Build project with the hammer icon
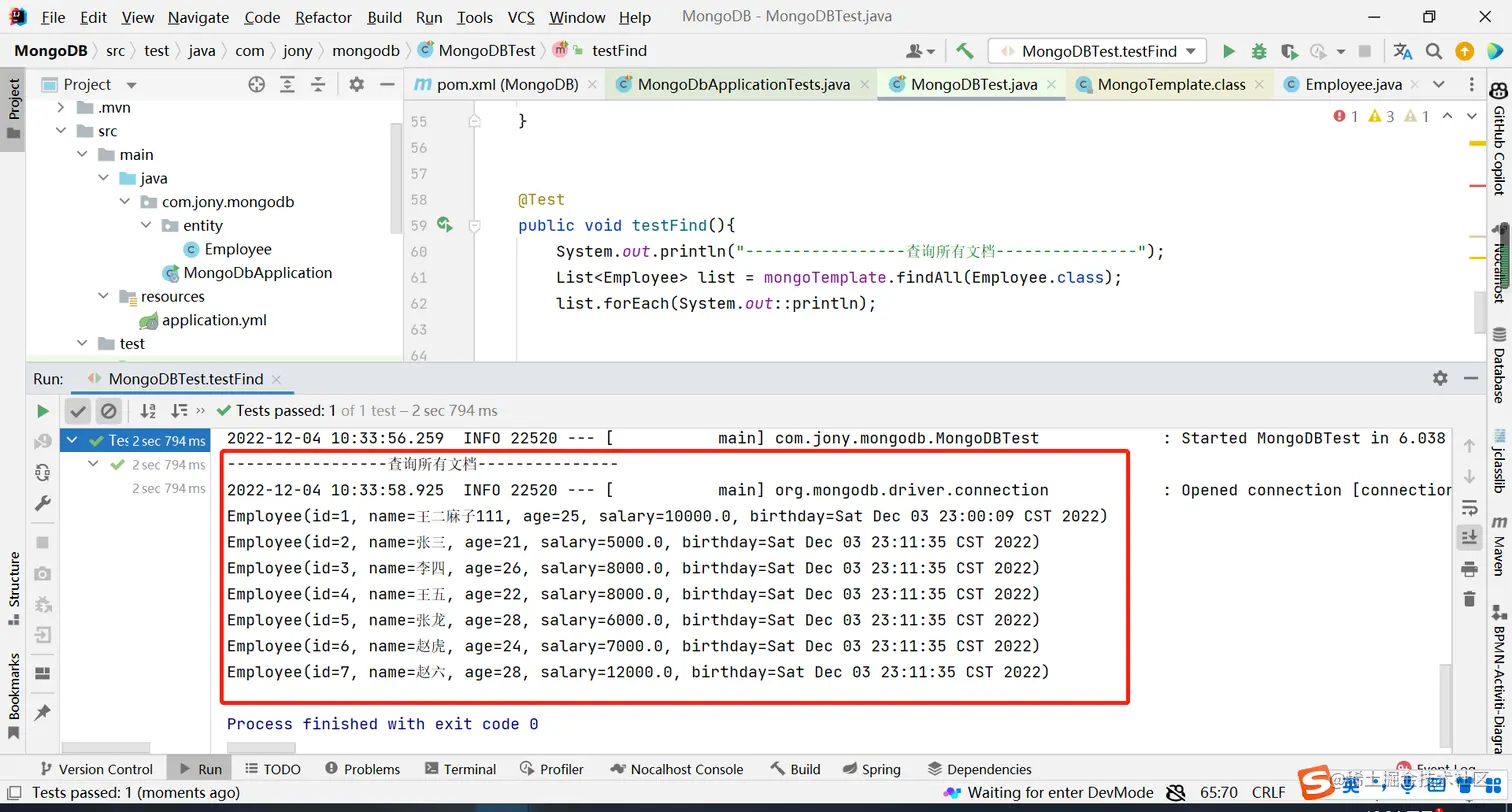 coord(965,51)
